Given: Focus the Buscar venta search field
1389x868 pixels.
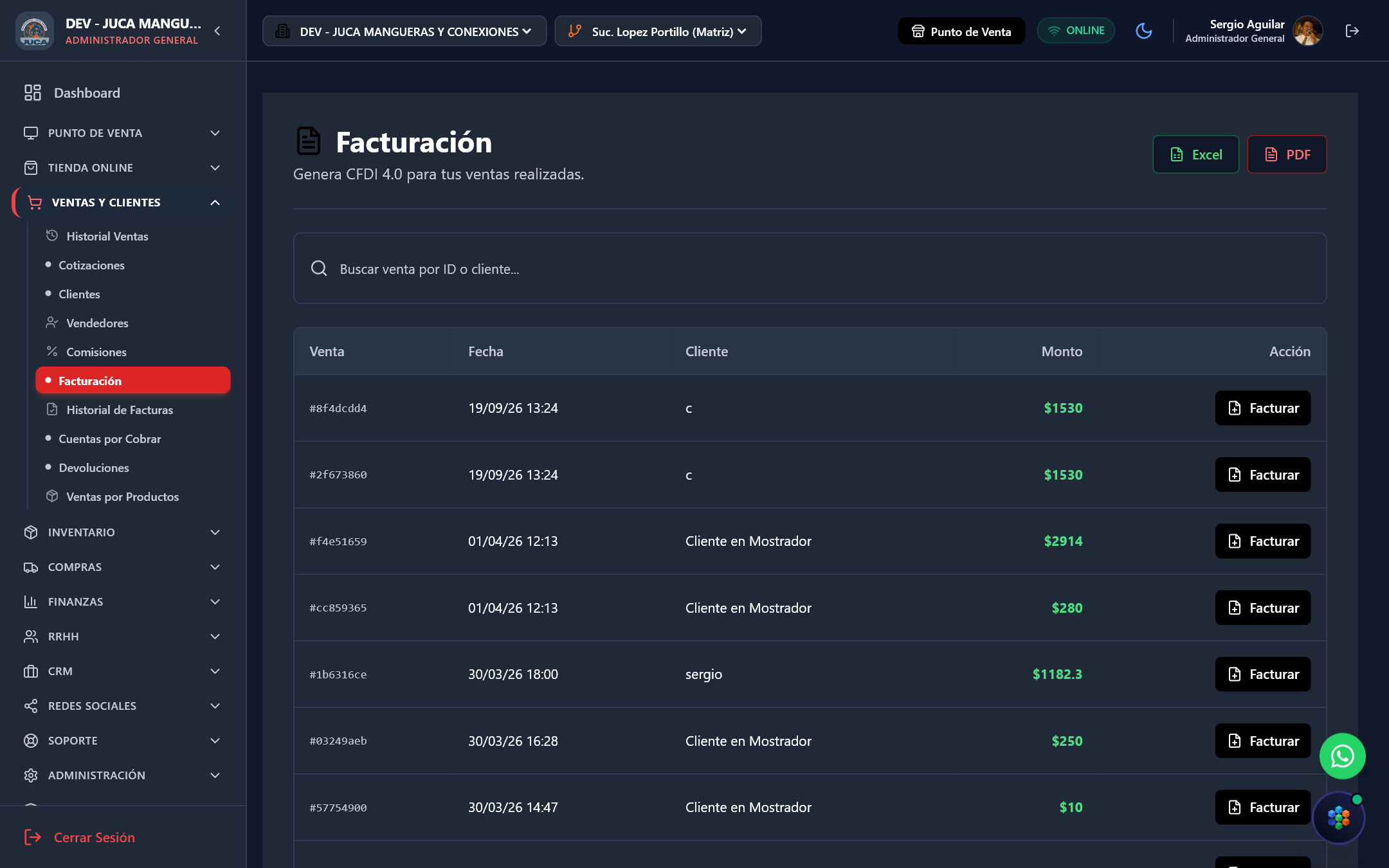Looking at the screenshot, I should [x=810, y=268].
